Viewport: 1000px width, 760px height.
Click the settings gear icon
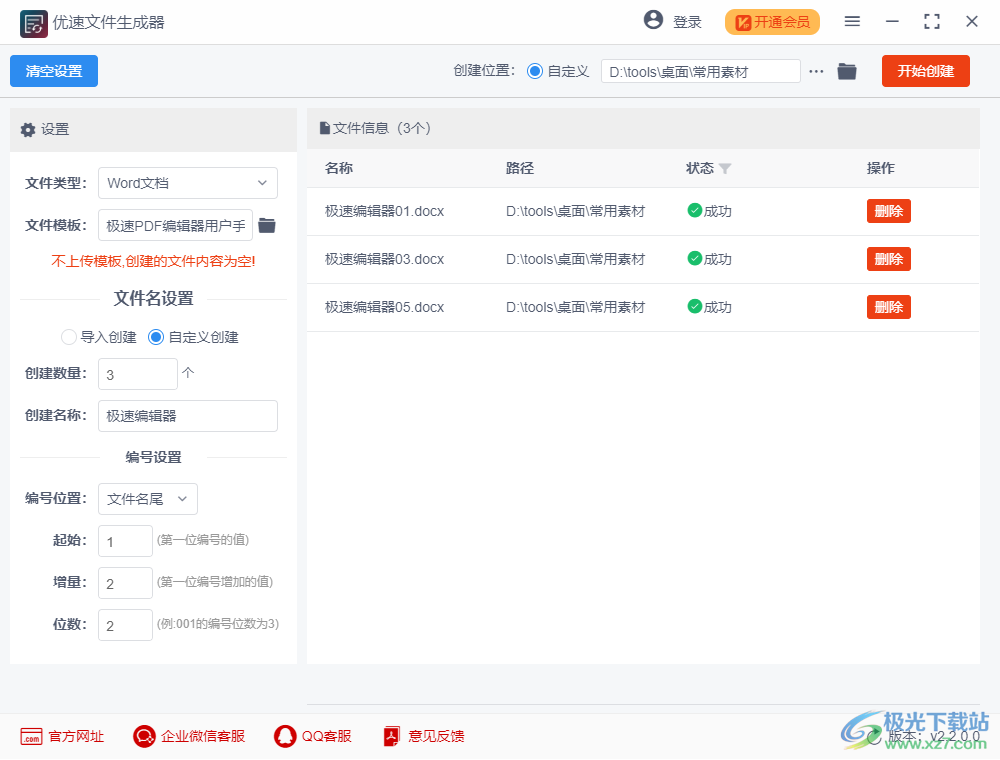[x=27, y=130]
